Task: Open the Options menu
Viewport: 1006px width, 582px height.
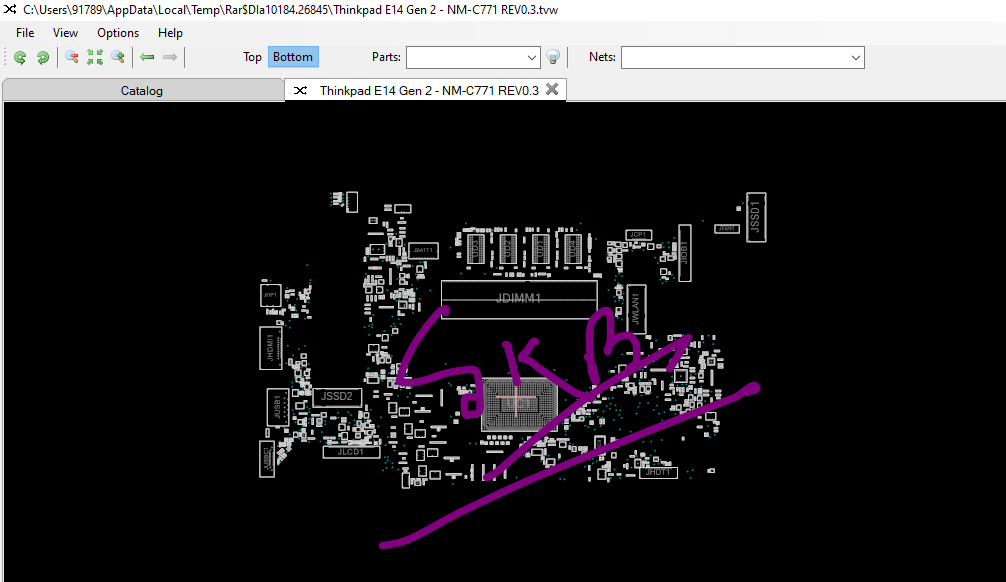Action: 117,33
